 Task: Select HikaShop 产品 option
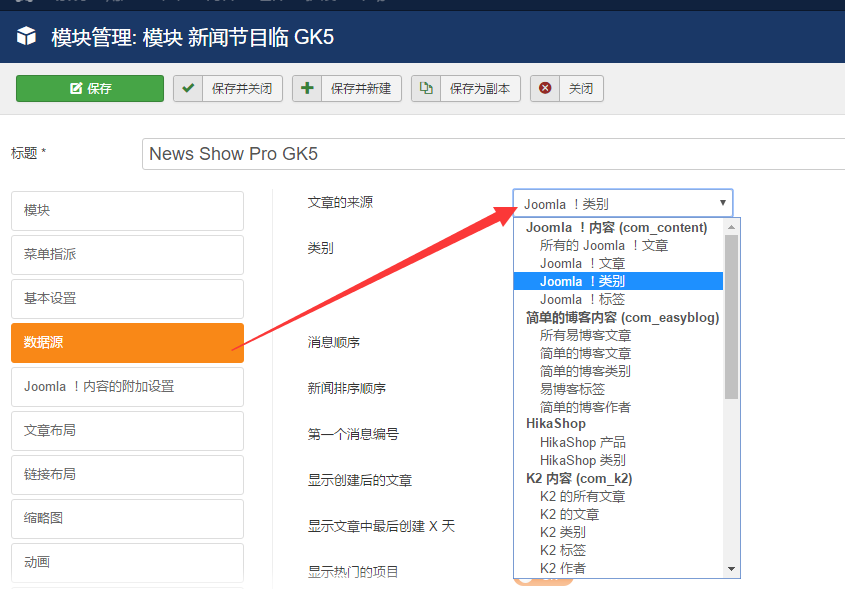tap(618, 442)
